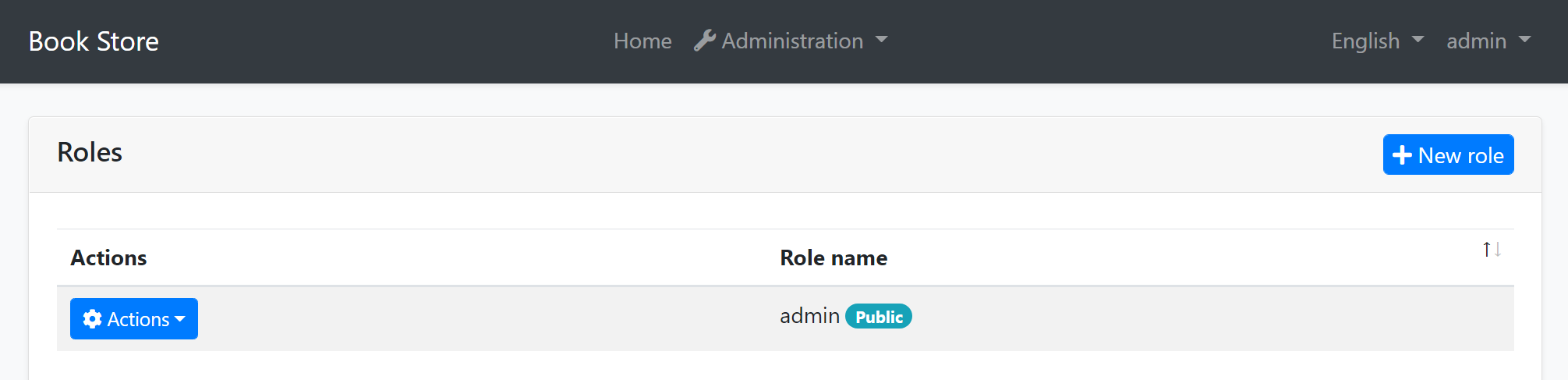The width and height of the screenshot is (1568, 380).
Task: Open the English language menu
Action: (x=1365, y=41)
